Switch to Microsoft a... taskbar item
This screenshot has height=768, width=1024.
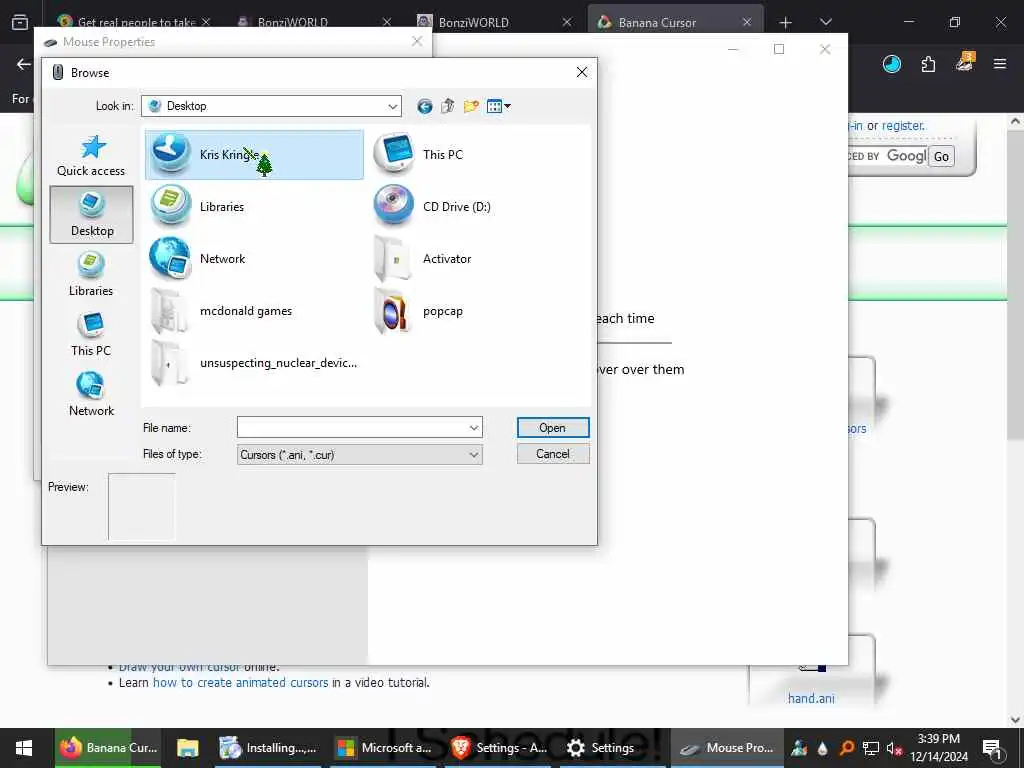coord(383,748)
